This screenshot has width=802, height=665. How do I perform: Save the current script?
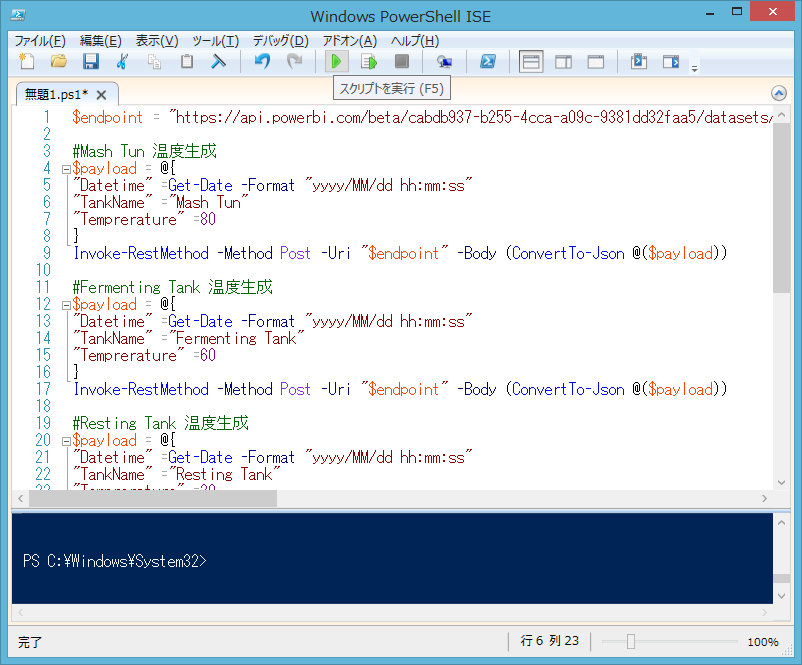point(91,61)
